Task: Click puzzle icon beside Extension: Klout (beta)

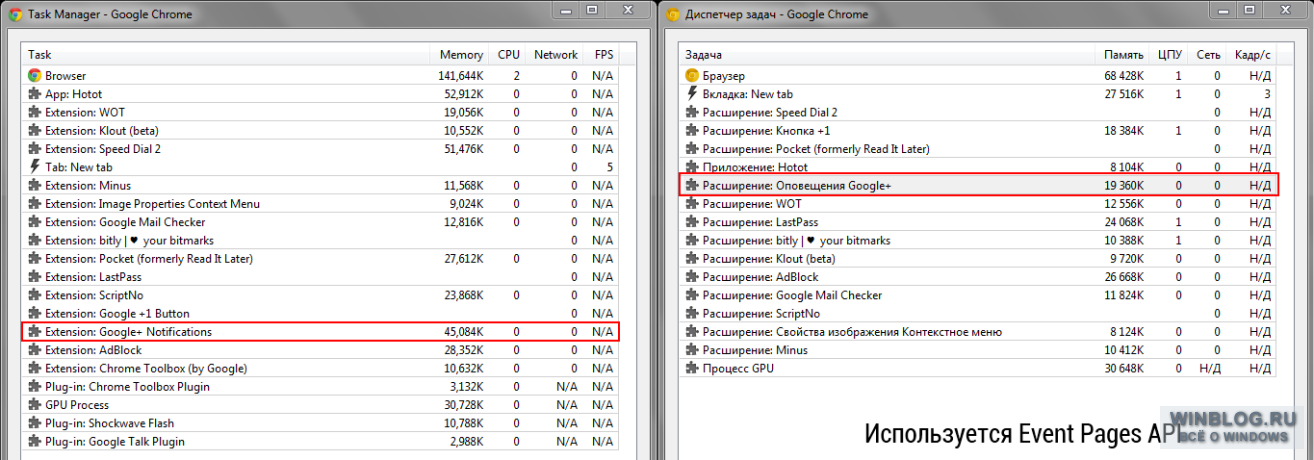Action: click(35, 131)
